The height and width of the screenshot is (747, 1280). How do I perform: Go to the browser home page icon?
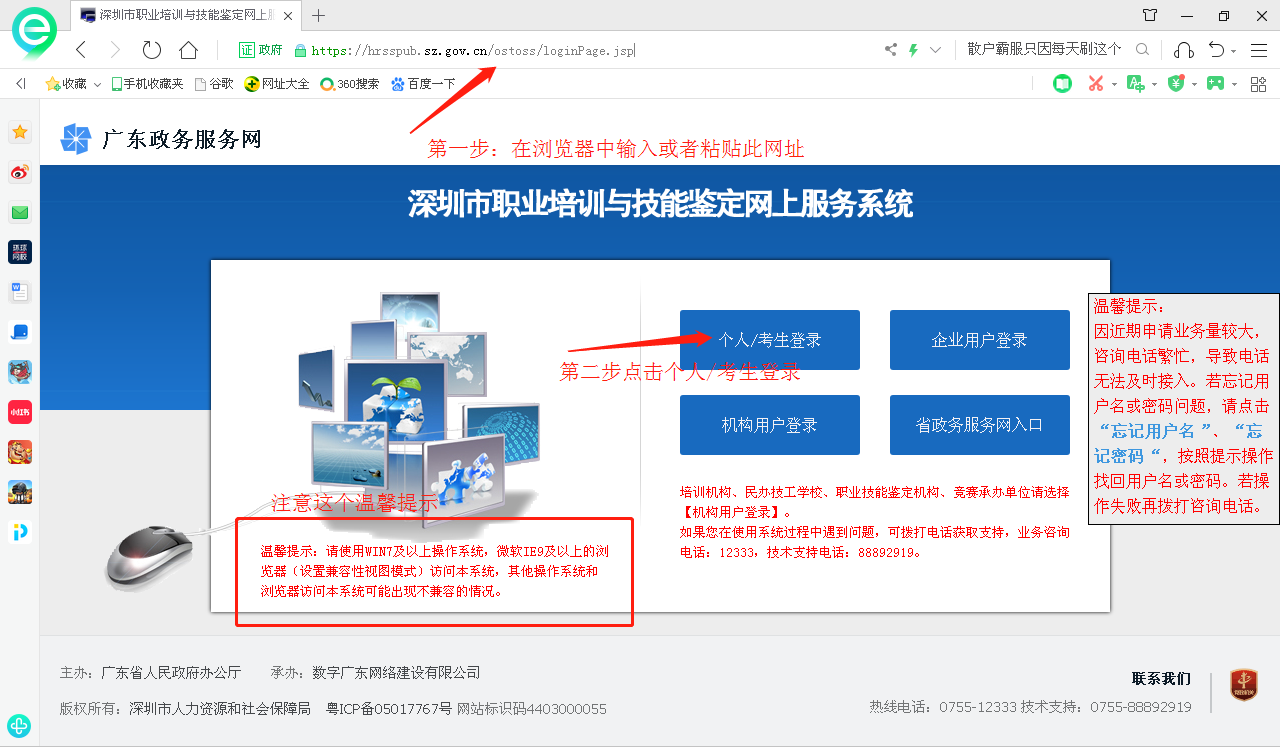tap(188, 50)
